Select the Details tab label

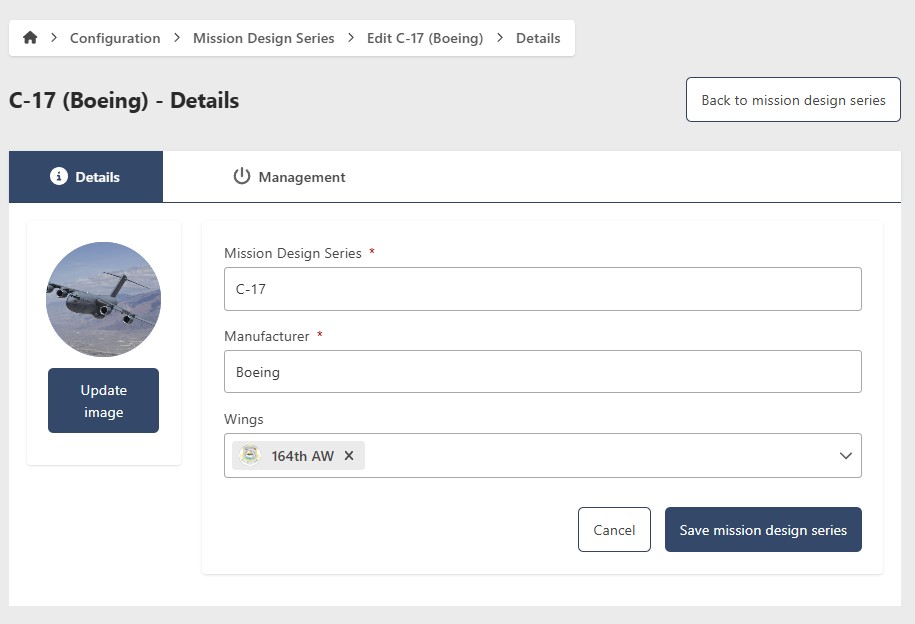[97, 177]
